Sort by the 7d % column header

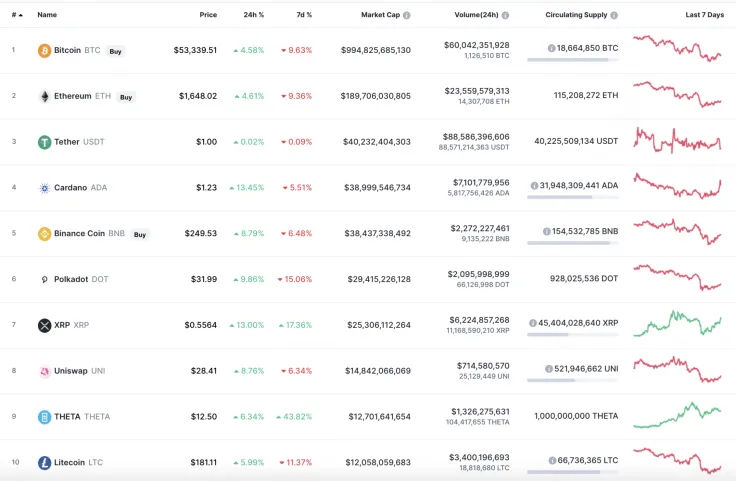pyautogui.click(x=303, y=15)
